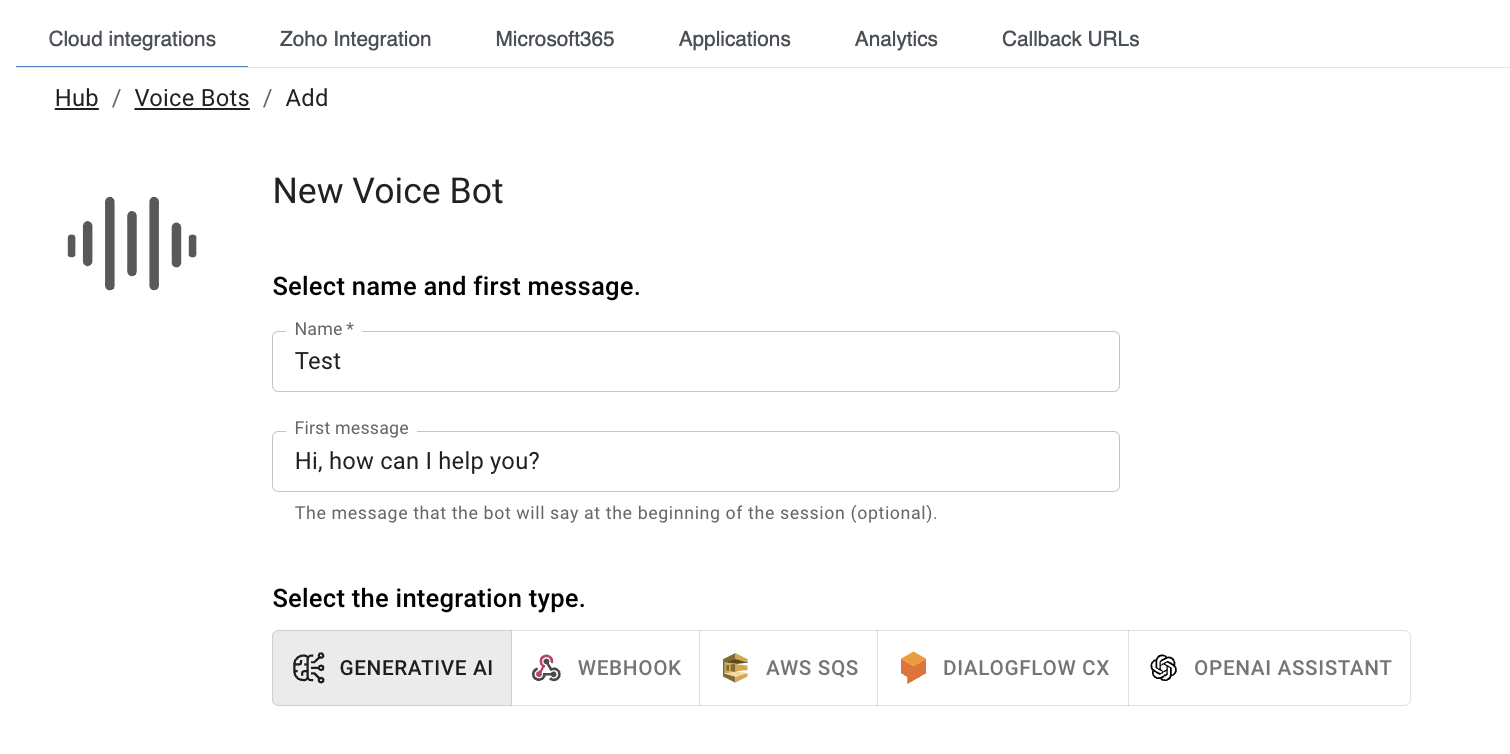Screen dimensions: 1510x754
Task: Open Voice Bots from the breadcrumb
Action: (191, 97)
